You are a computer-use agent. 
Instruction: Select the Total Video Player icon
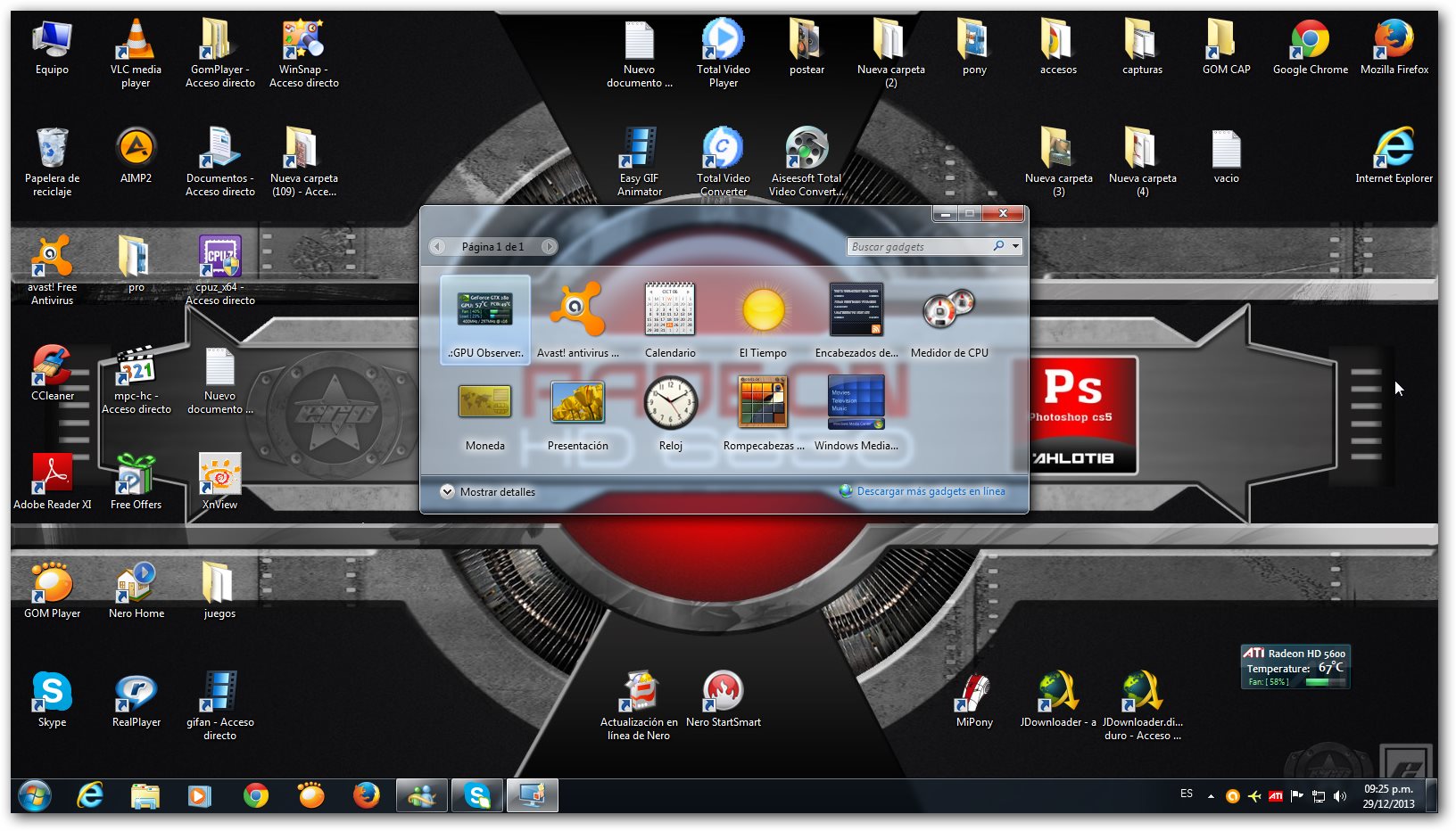click(x=723, y=53)
